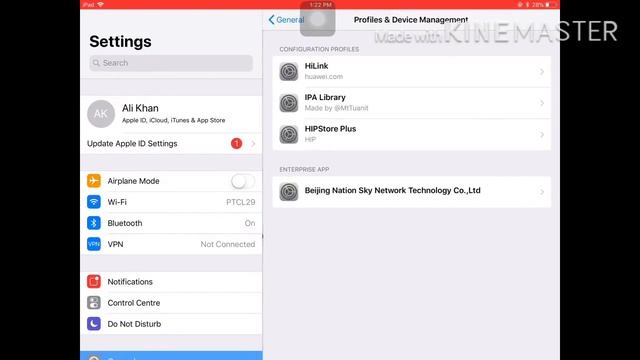Tap the Control Centre icon

[94, 303]
